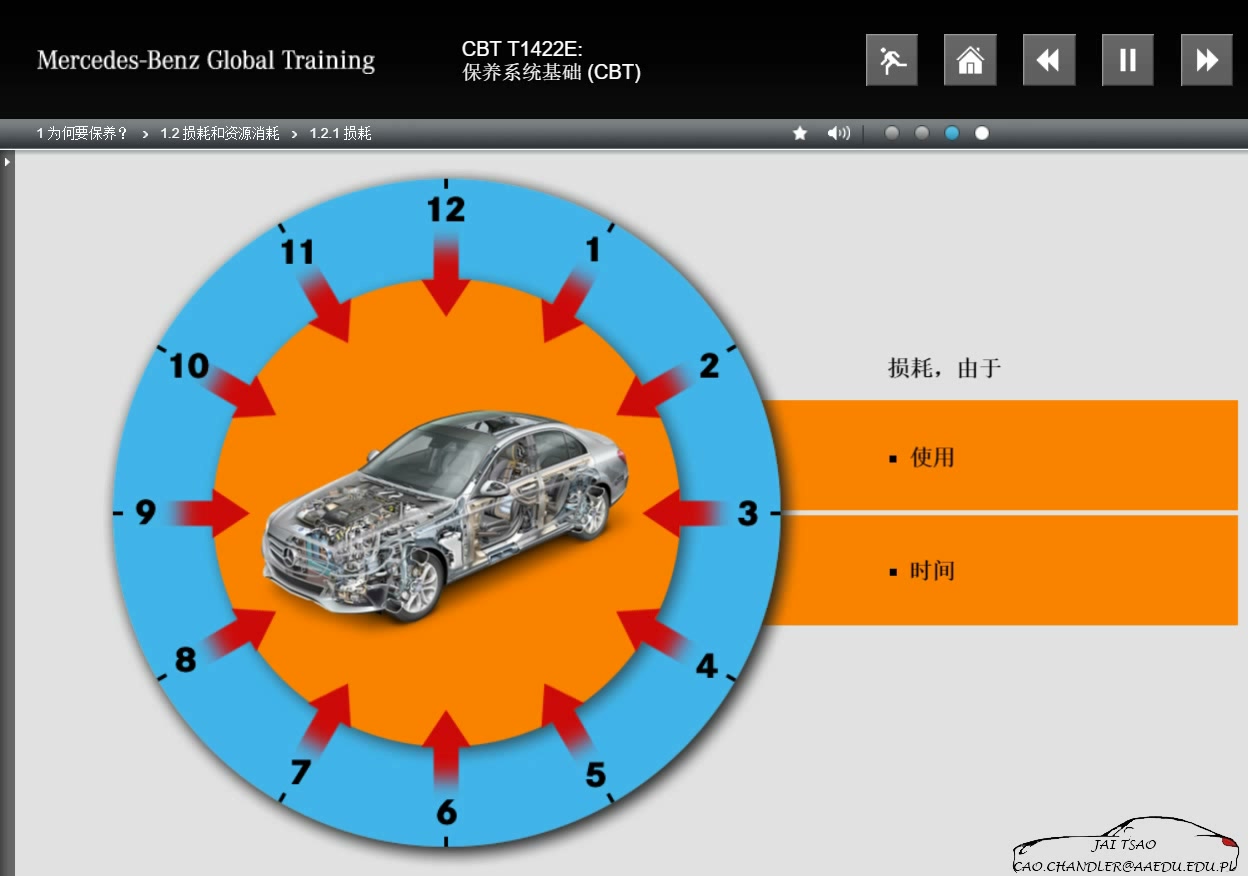Click the clock number 1
The width and height of the screenshot is (1248, 876).
pyautogui.click(x=593, y=249)
